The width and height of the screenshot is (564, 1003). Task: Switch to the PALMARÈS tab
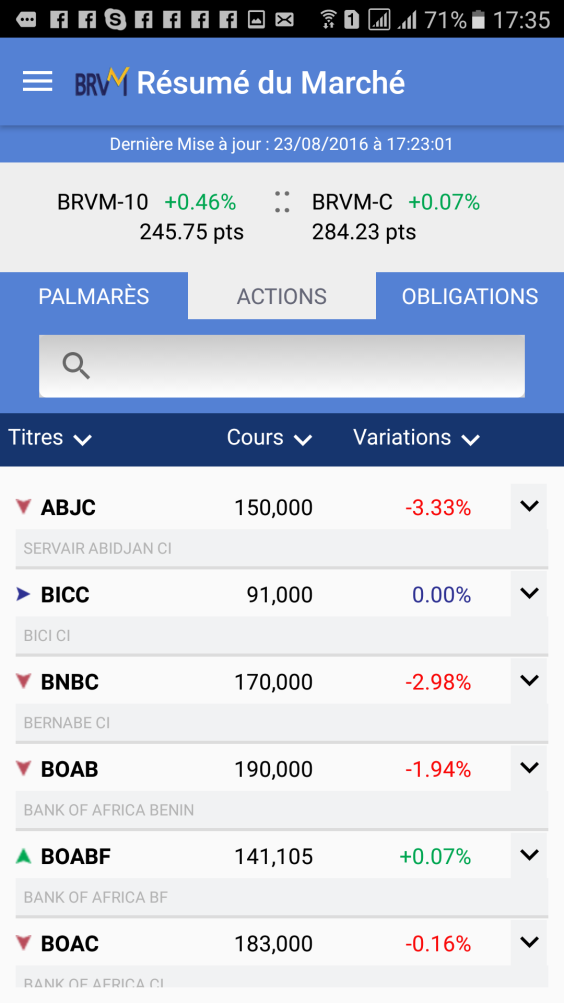click(94, 296)
